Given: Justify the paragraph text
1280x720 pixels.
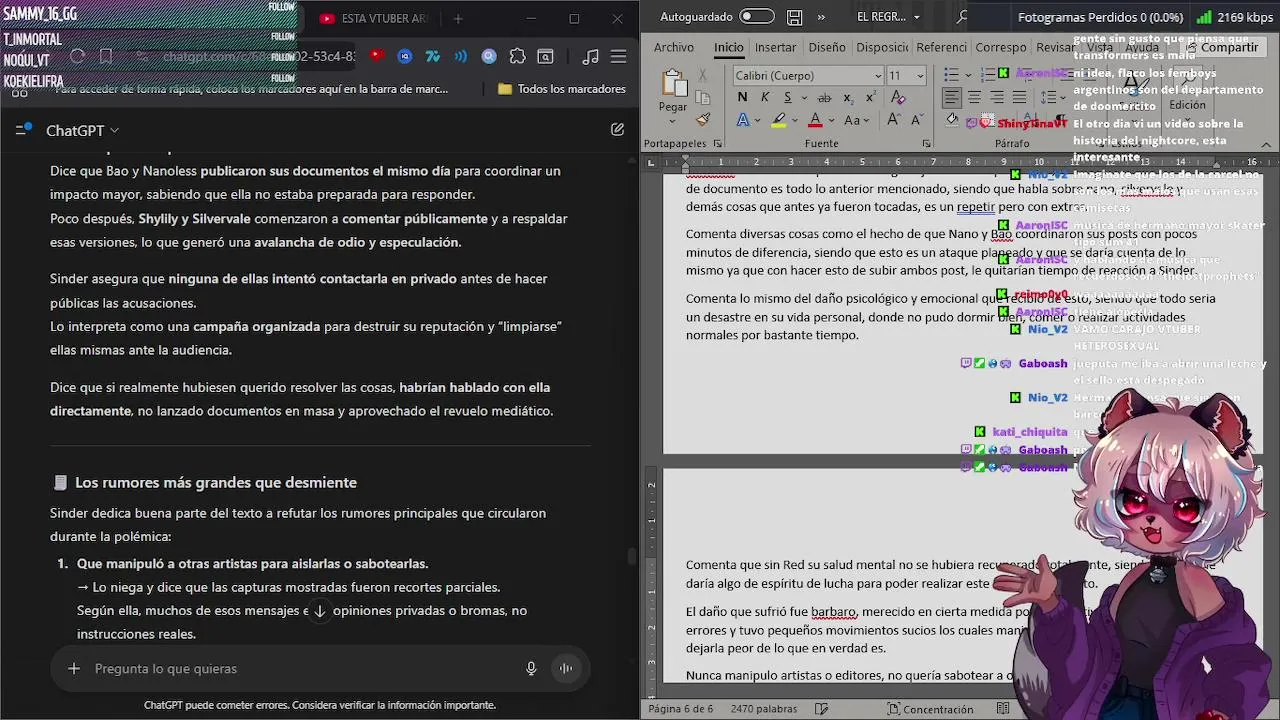Looking at the screenshot, I should pos(1020,98).
